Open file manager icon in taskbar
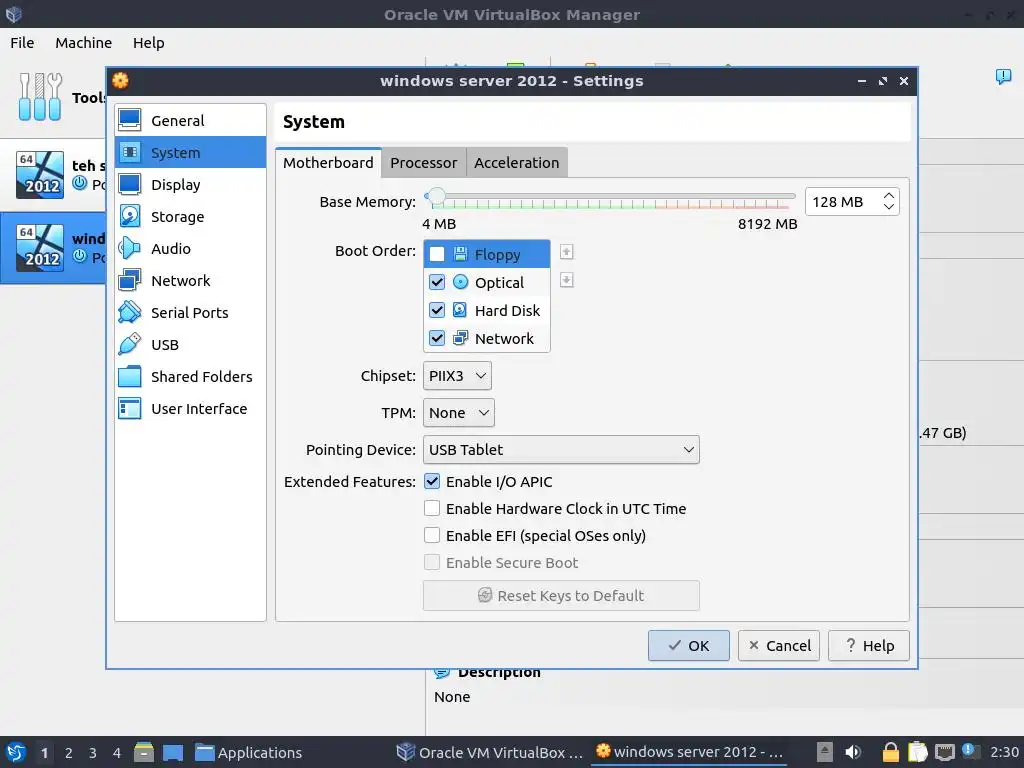The image size is (1024, 768). [144, 752]
